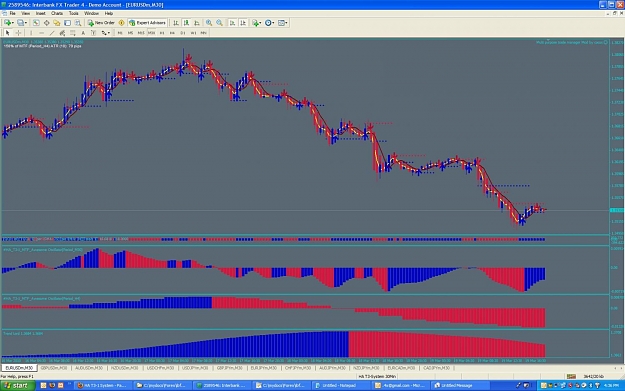Viewport: 625px width, 391px height.
Task: Select the crosshair tool
Action: click(18, 33)
